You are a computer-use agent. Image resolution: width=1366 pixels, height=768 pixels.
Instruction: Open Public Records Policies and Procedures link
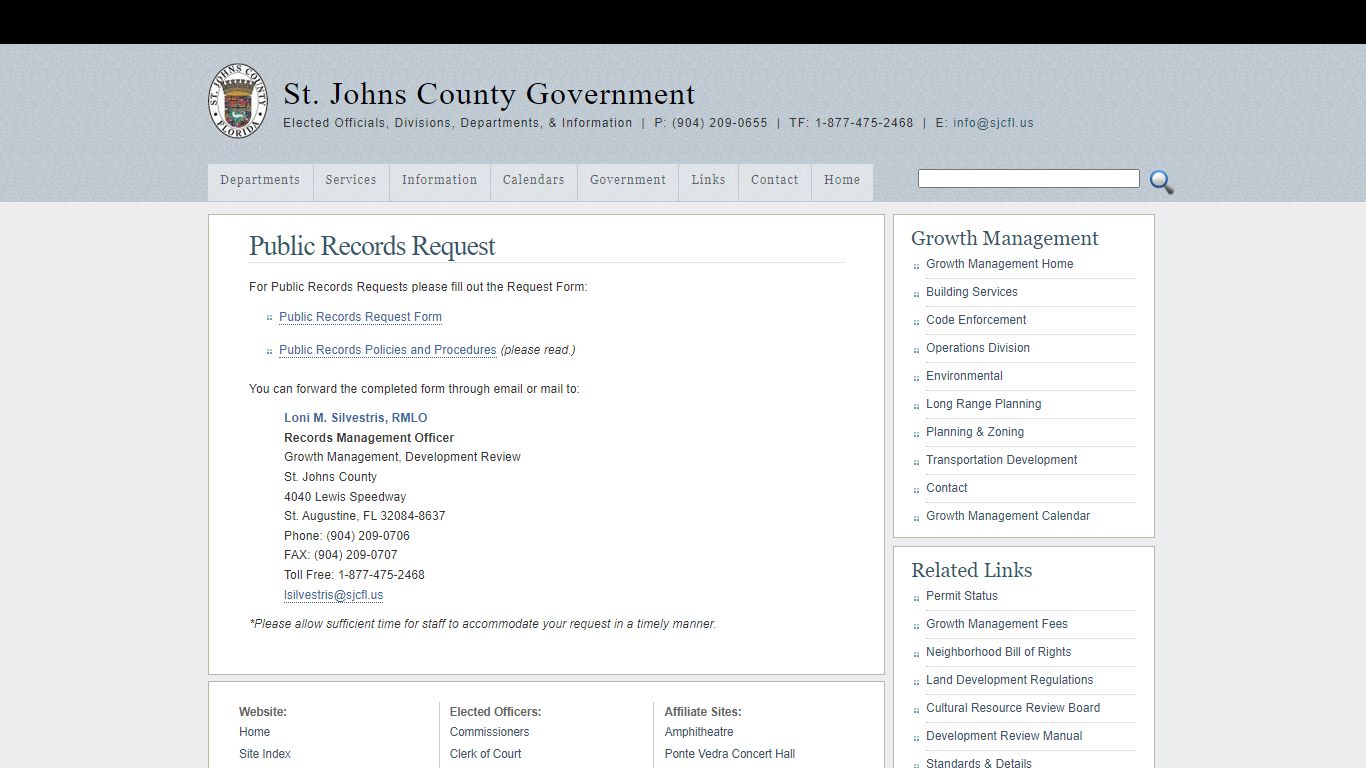tap(388, 350)
